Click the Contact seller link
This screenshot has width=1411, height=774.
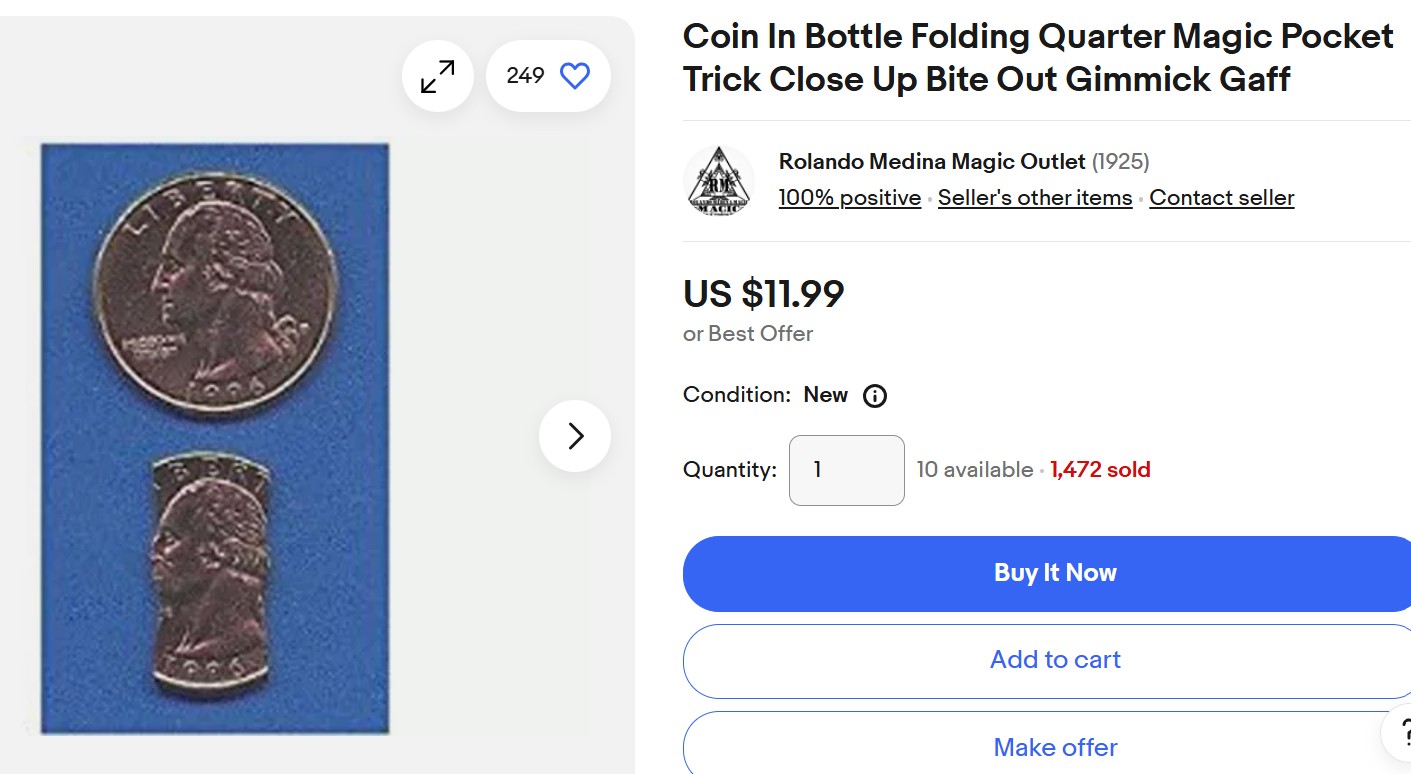(1221, 198)
